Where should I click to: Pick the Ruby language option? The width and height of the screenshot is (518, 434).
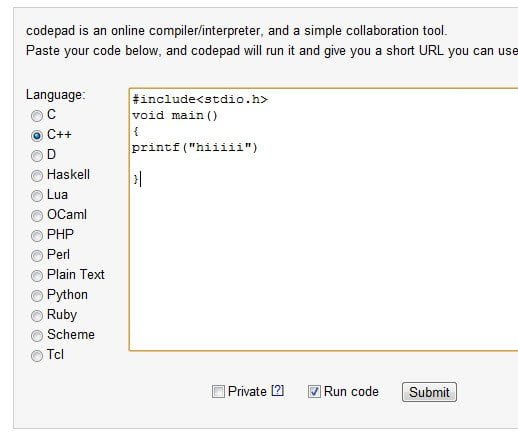tap(37, 316)
